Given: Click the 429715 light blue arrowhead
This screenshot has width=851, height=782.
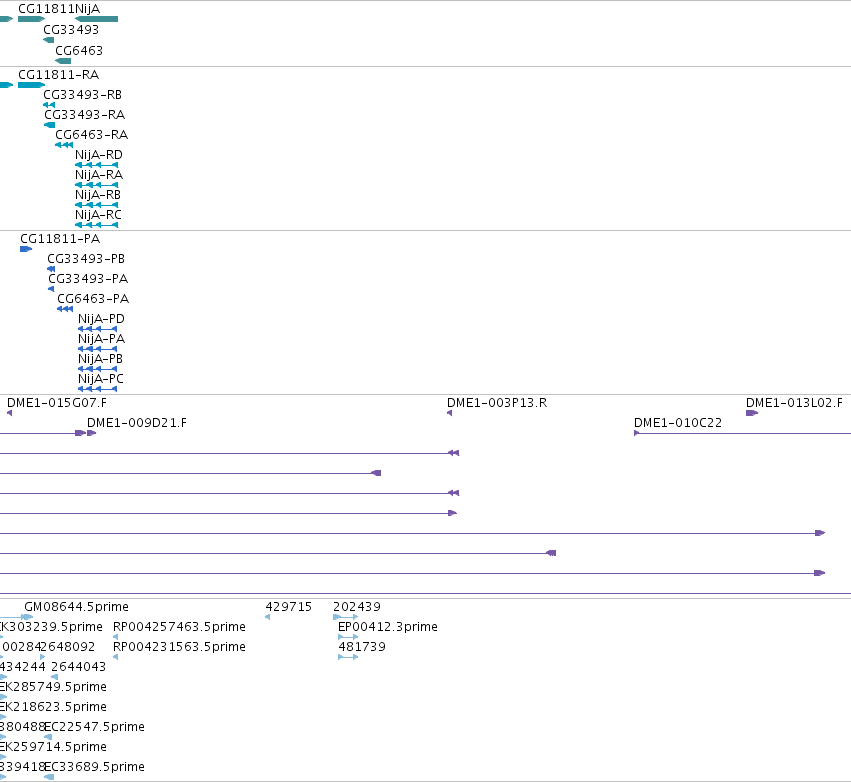Looking at the screenshot, I should point(268,617).
